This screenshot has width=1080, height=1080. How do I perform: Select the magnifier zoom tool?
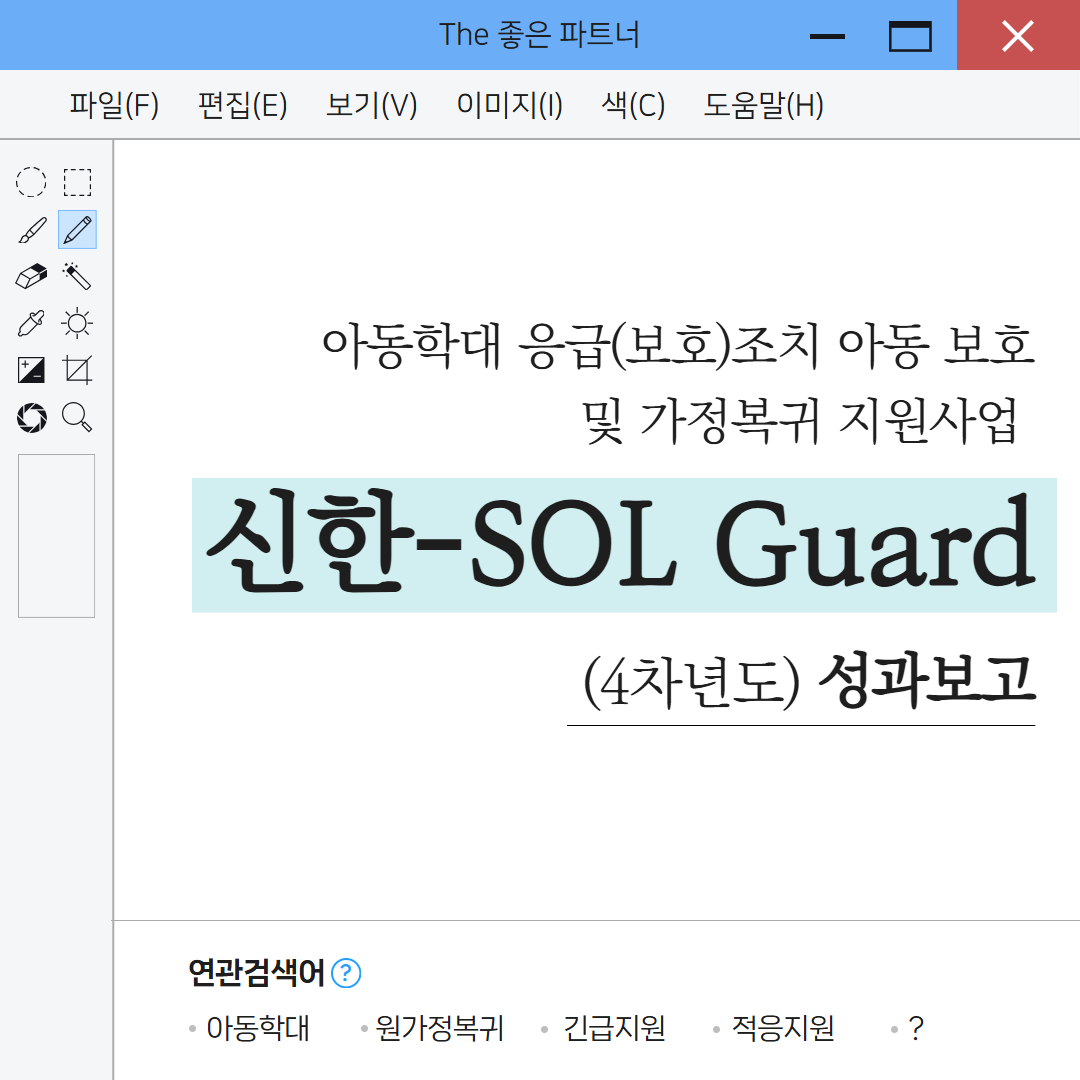76,417
